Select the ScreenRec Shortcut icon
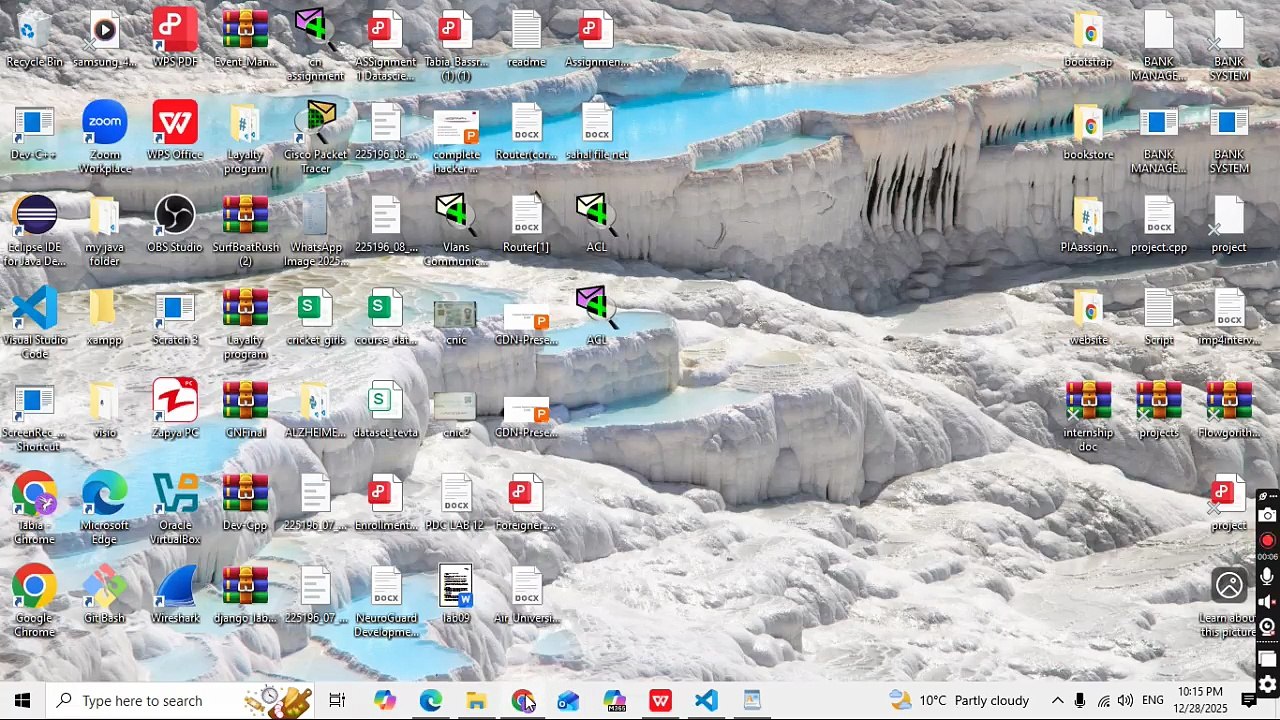The height and width of the screenshot is (720, 1280). (34, 417)
